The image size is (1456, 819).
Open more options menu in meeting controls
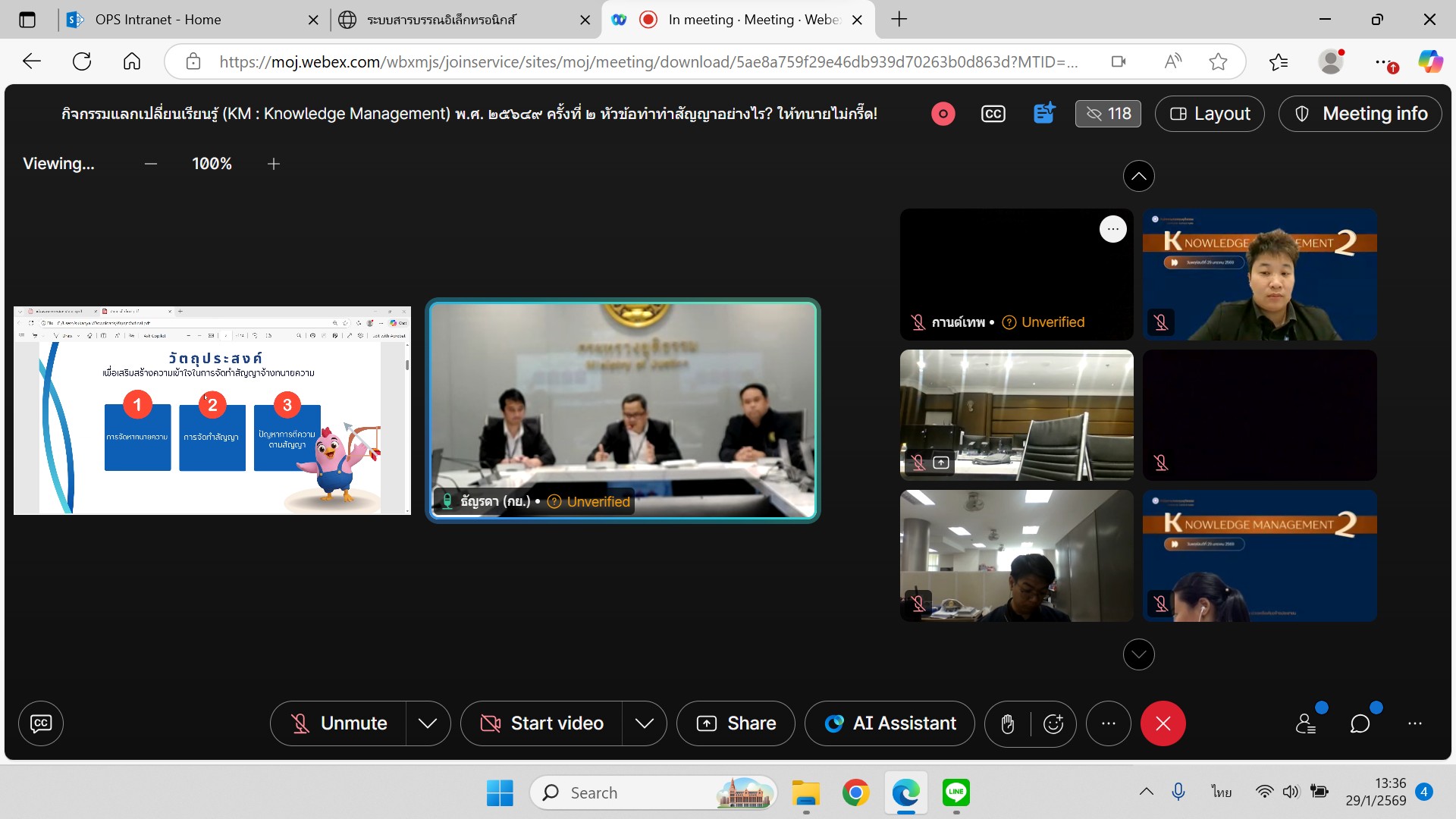[1108, 723]
